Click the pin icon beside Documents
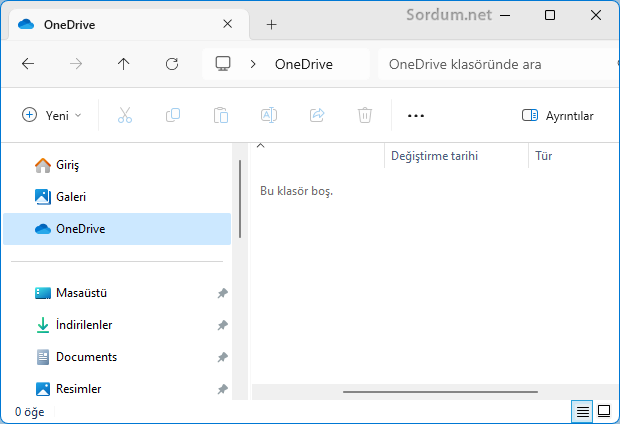This screenshot has height=424, width=620. tap(223, 357)
